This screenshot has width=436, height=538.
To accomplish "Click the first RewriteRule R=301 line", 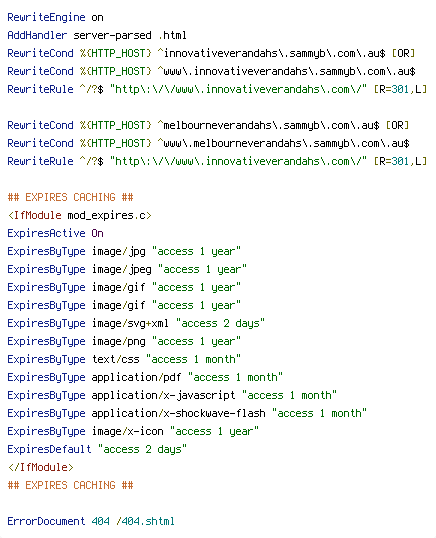I will click(x=217, y=89).
